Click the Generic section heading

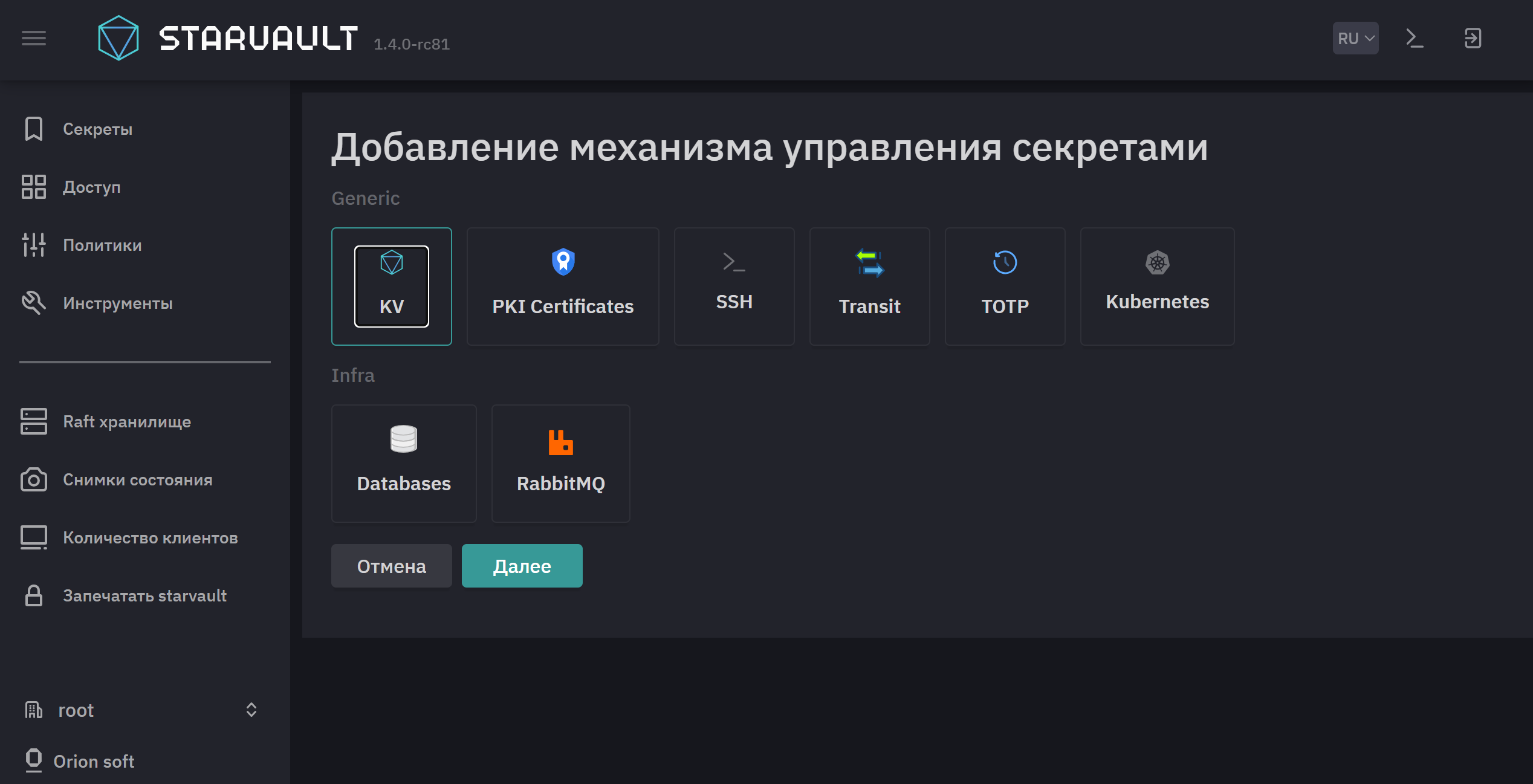[x=366, y=198]
